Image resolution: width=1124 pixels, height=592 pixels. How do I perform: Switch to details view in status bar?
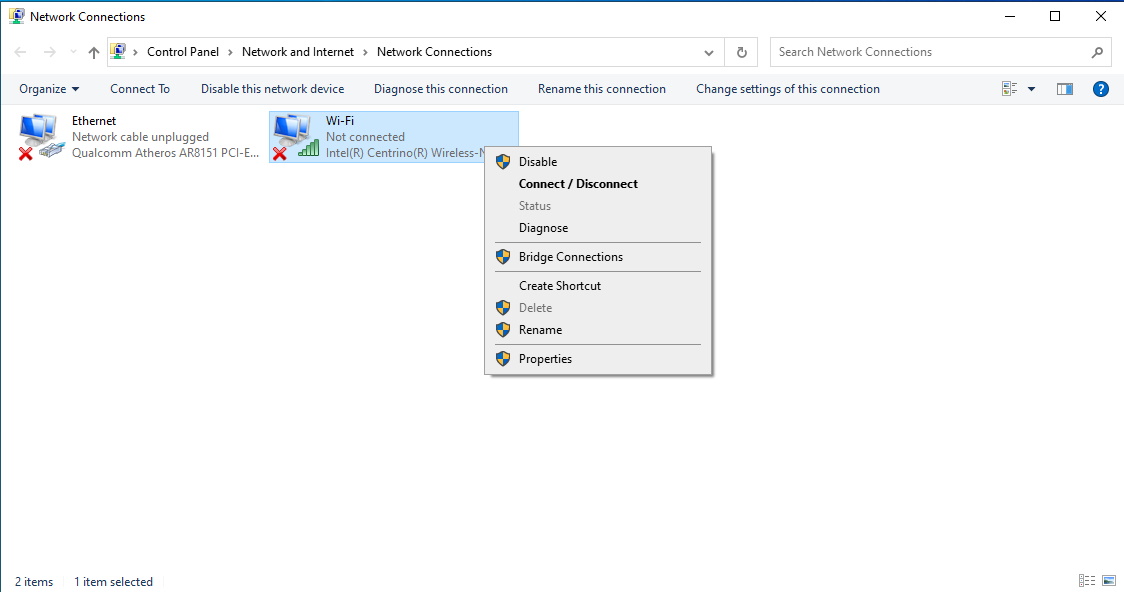point(1087,580)
